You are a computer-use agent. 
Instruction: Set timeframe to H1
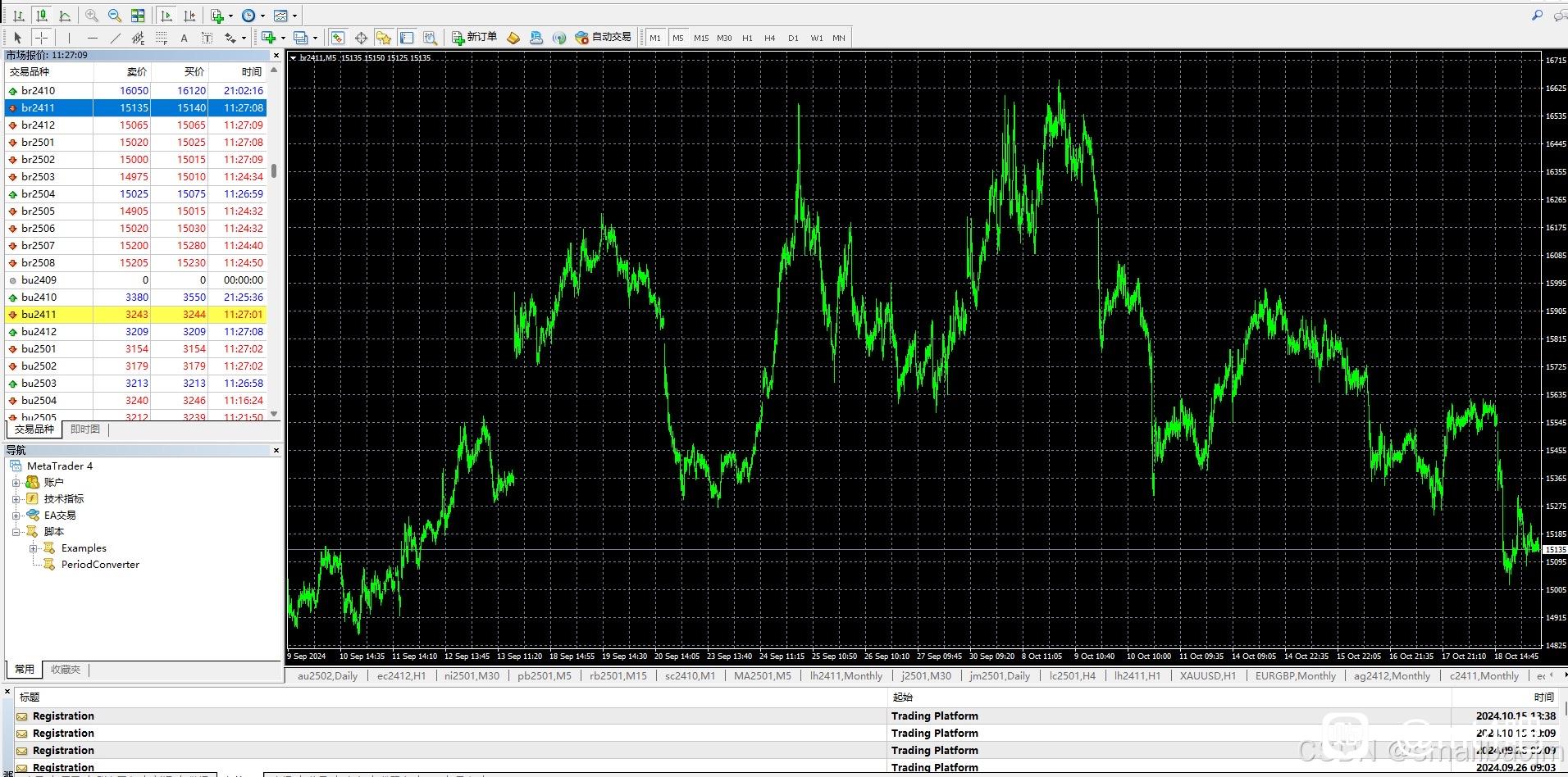pyautogui.click(x=747, y=38)
